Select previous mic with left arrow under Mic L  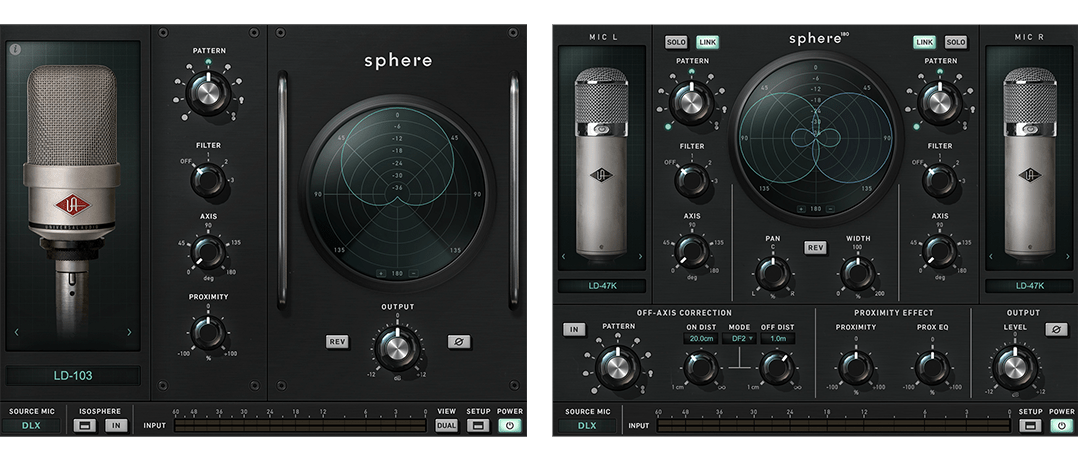564,257
